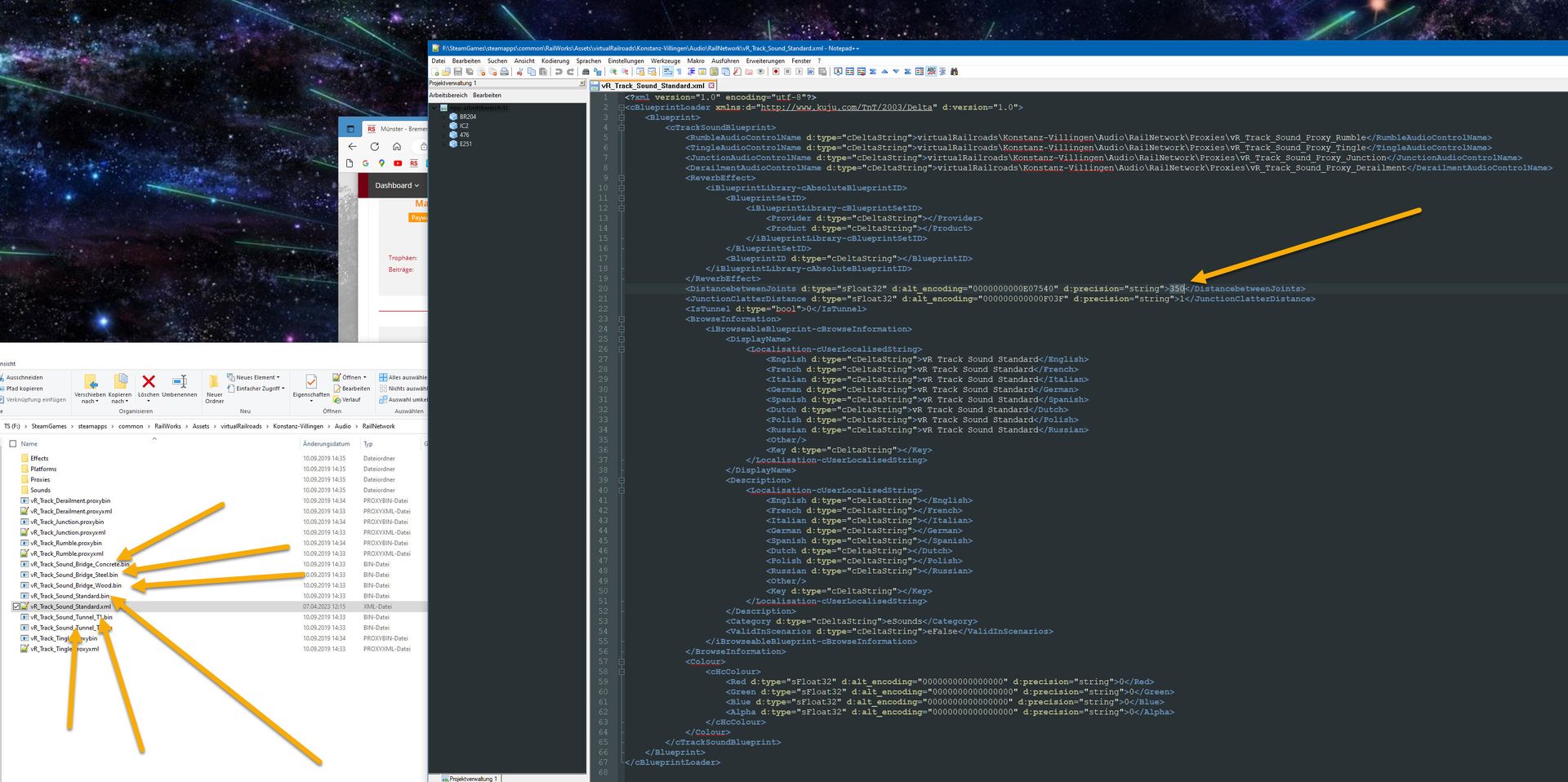Open the Erweiterungen menu
Viewport: 1568px width, 782px height.
pyautogui.click(x=764, y=61)
